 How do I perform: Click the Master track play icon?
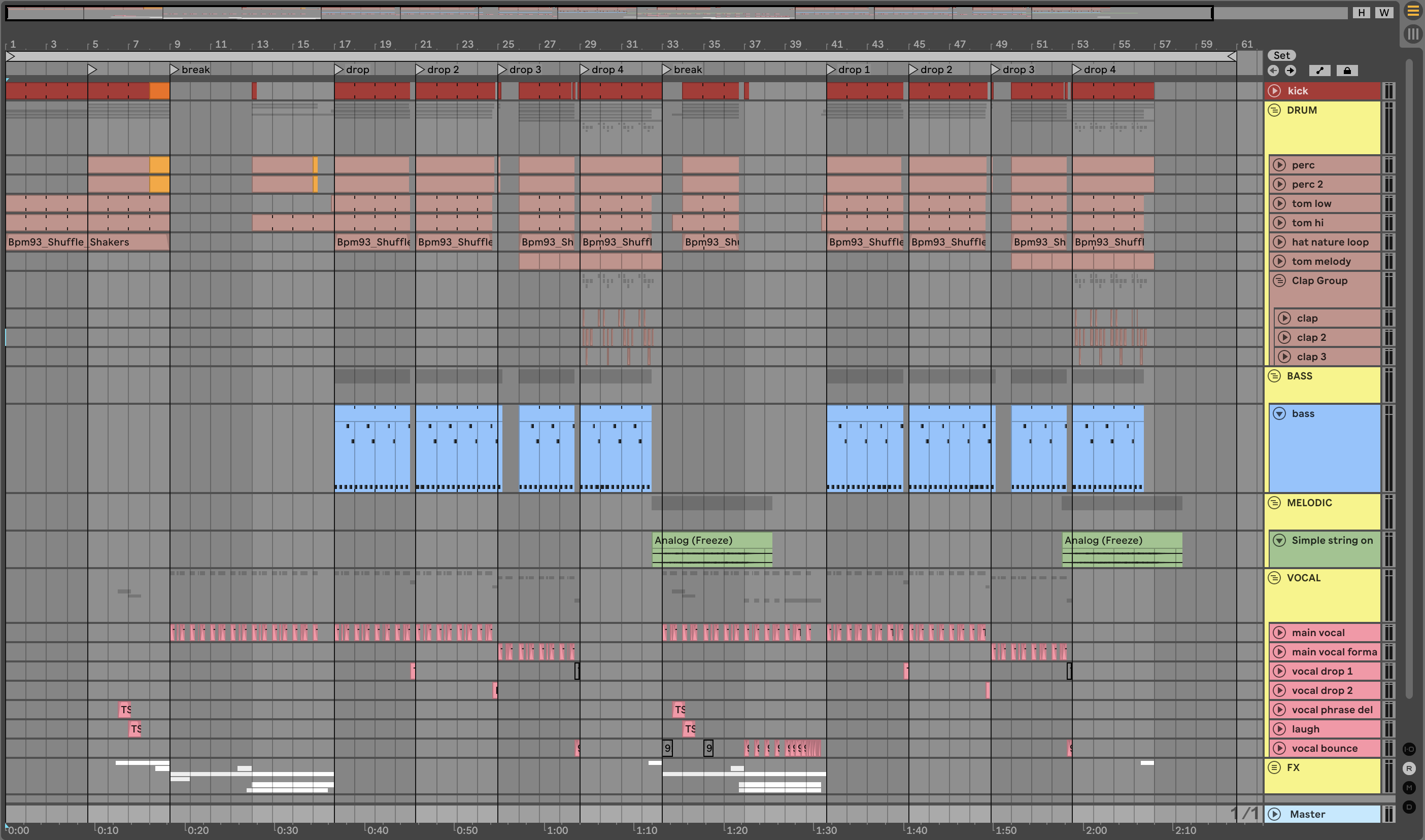tap(1274, 814)
